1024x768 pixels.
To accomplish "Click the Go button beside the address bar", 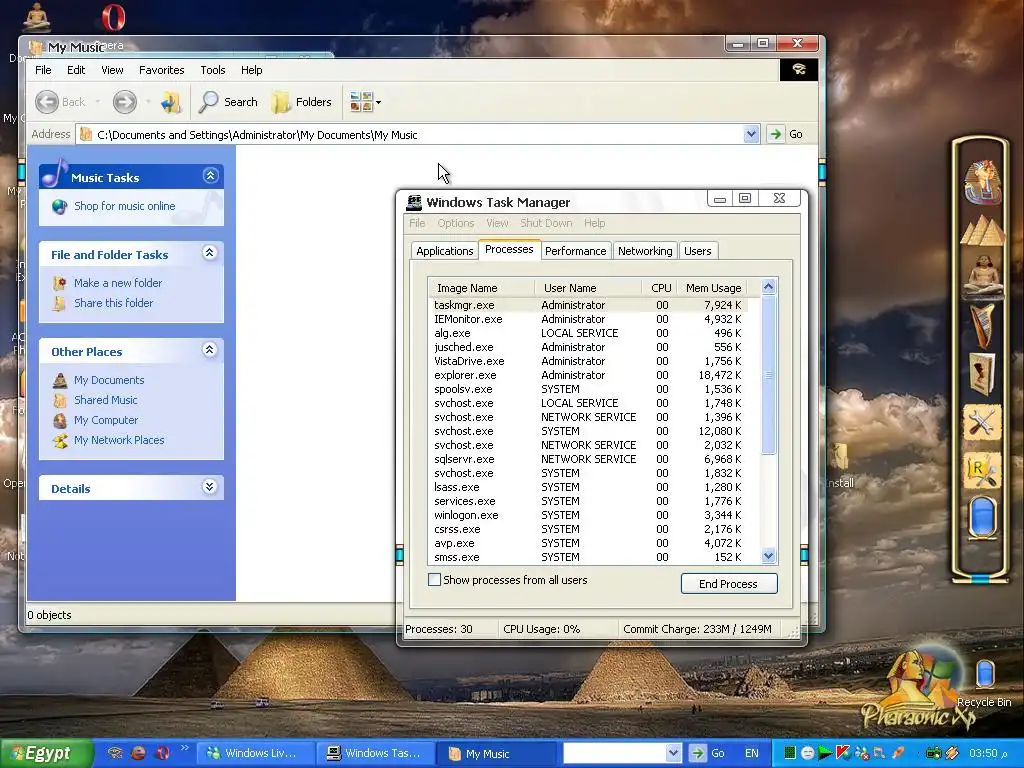I will [788, 134].
